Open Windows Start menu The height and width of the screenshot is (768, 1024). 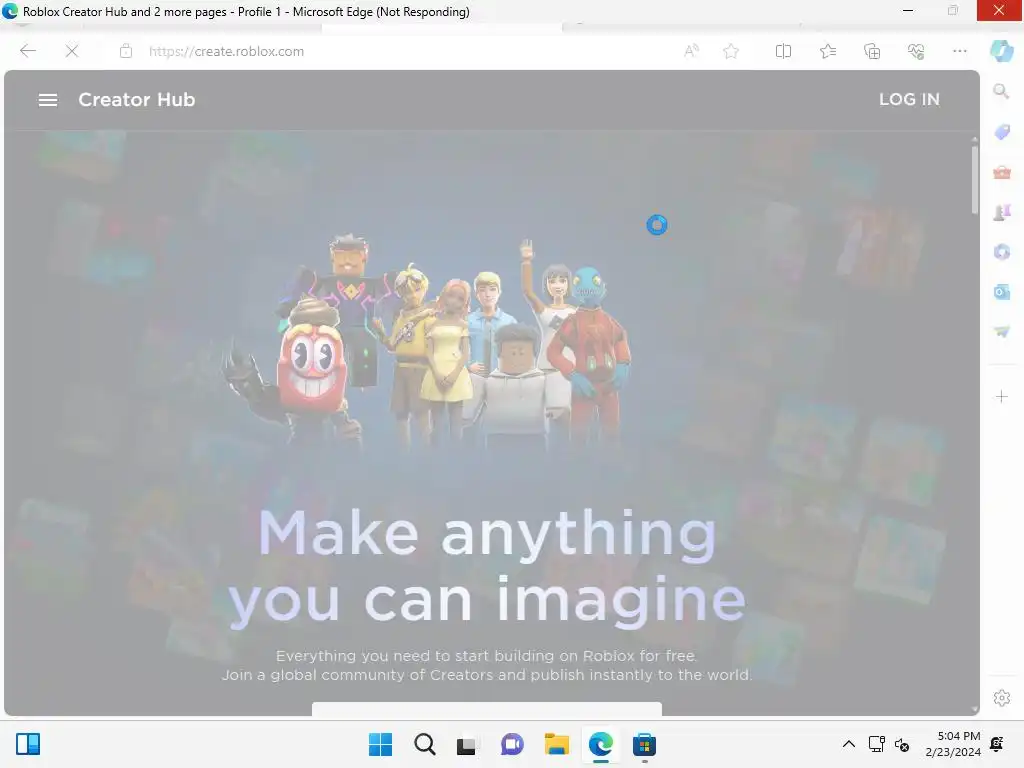tap(380, 744)
